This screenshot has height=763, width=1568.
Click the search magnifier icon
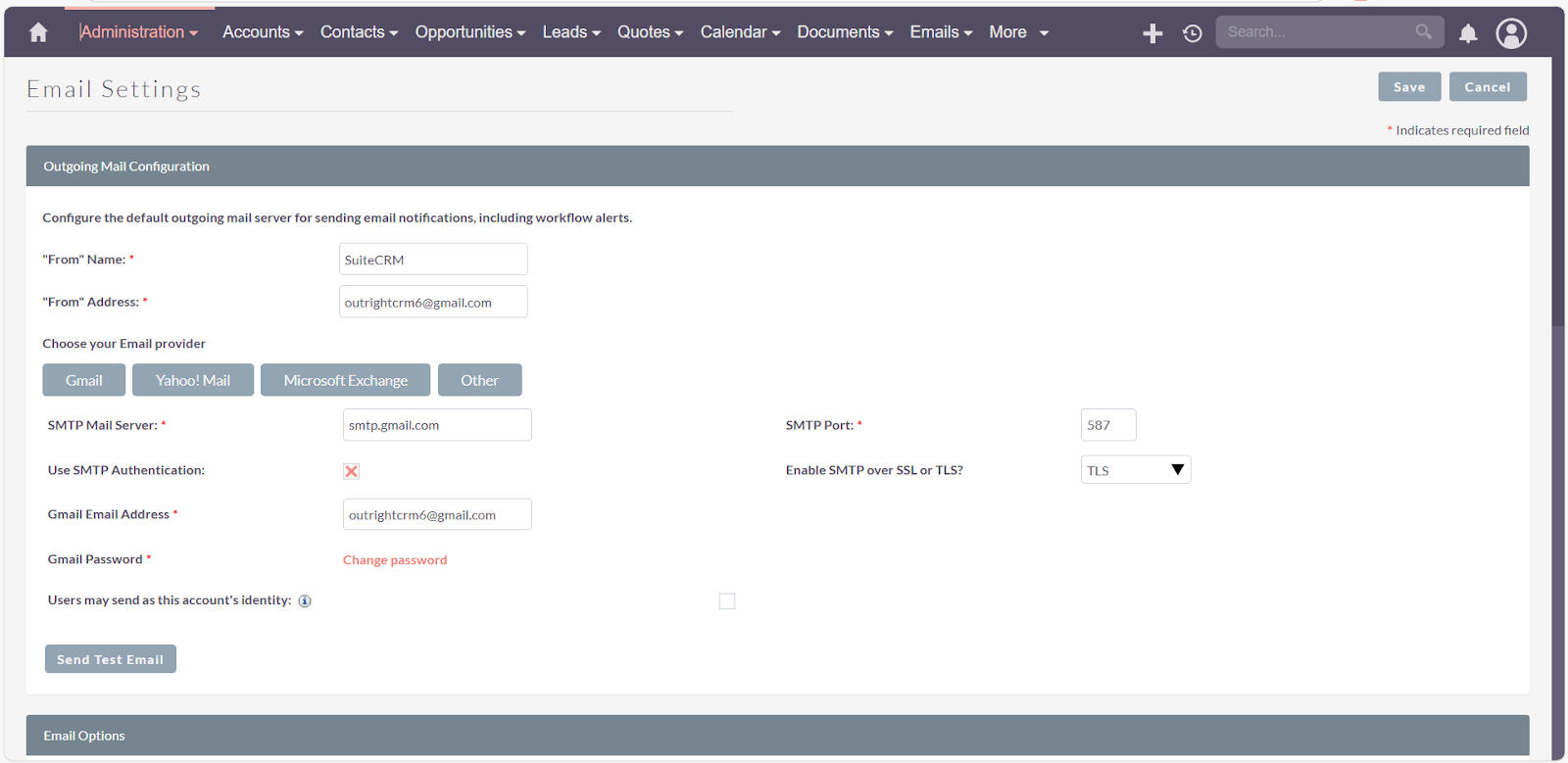pos(1423,32)
